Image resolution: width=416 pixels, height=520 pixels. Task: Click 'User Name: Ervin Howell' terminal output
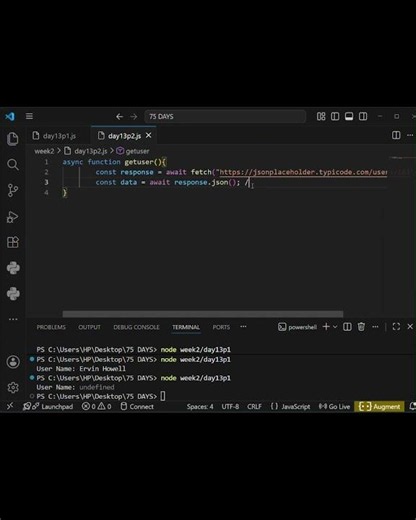tap(81, 369)
